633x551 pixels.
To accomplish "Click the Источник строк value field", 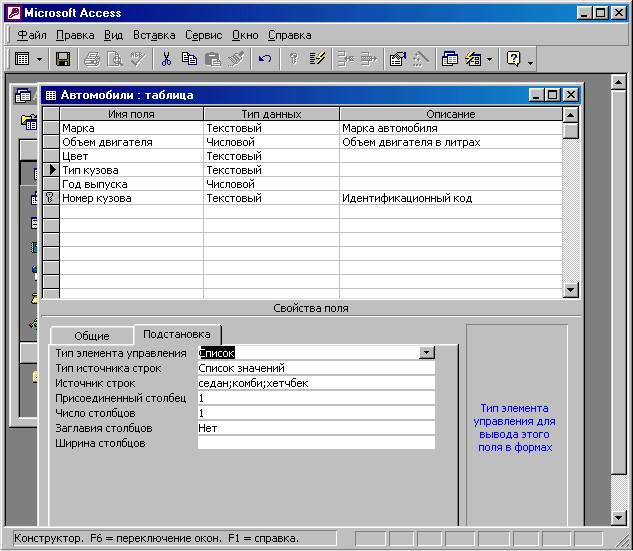I will [x=316, y=383].
